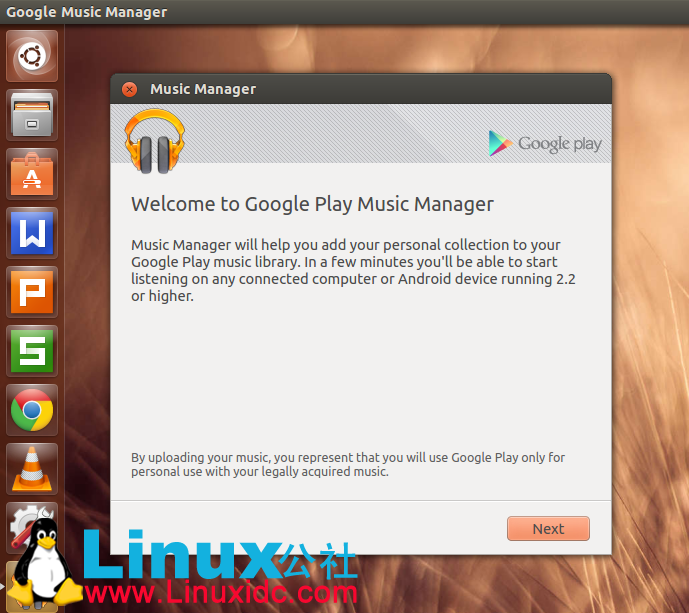Click the legal upload disclaimer text

pos(347,464)
